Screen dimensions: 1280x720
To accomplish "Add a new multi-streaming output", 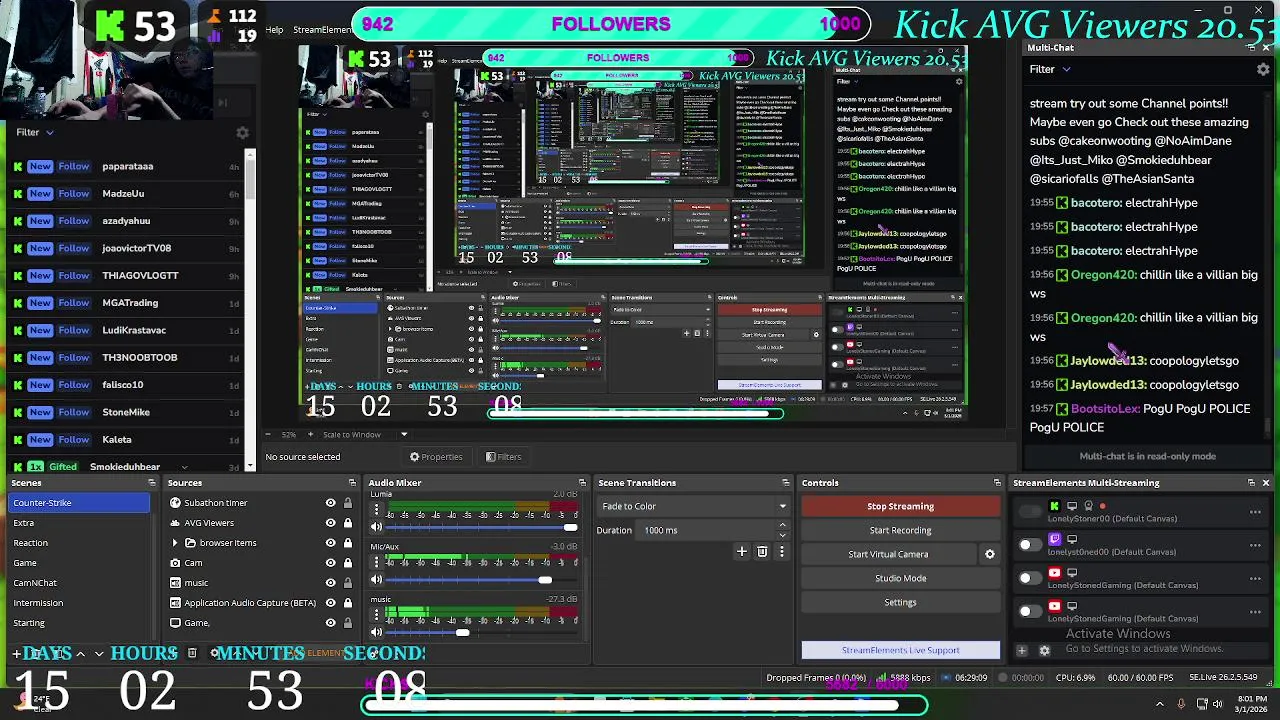I will click(1022, 651).
